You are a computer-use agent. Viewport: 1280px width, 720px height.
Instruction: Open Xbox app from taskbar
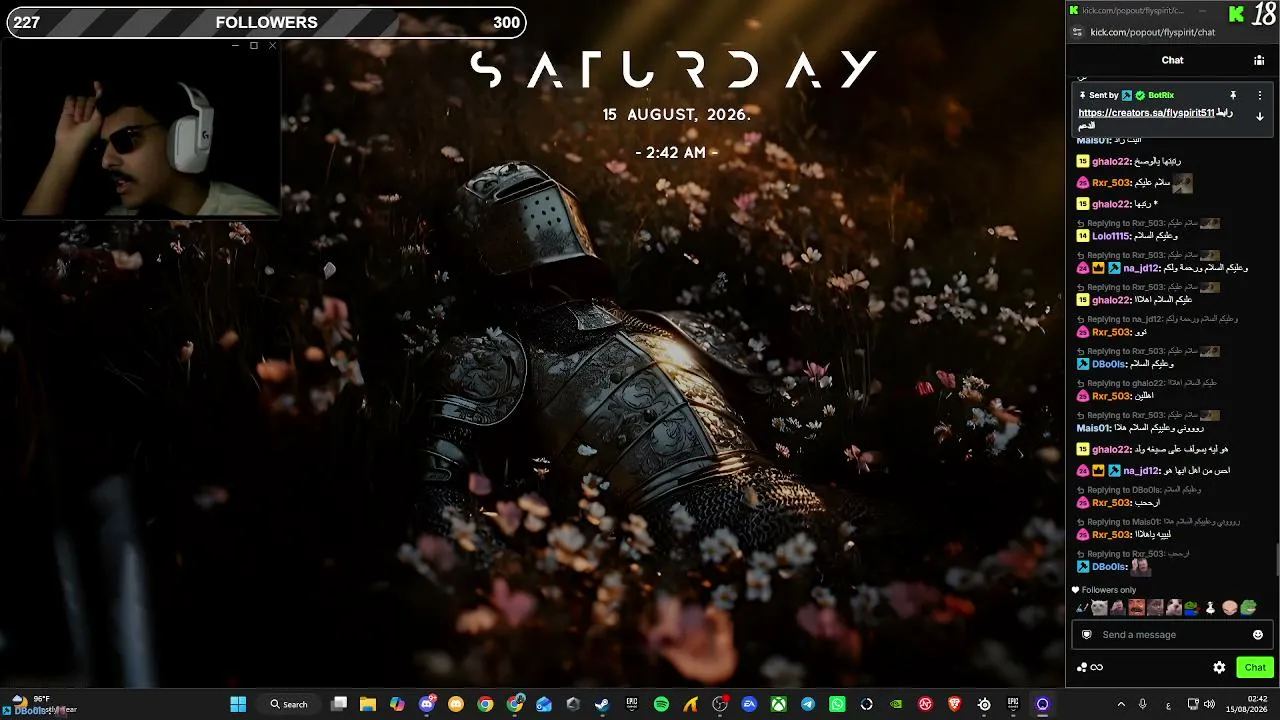coord(778,704)
